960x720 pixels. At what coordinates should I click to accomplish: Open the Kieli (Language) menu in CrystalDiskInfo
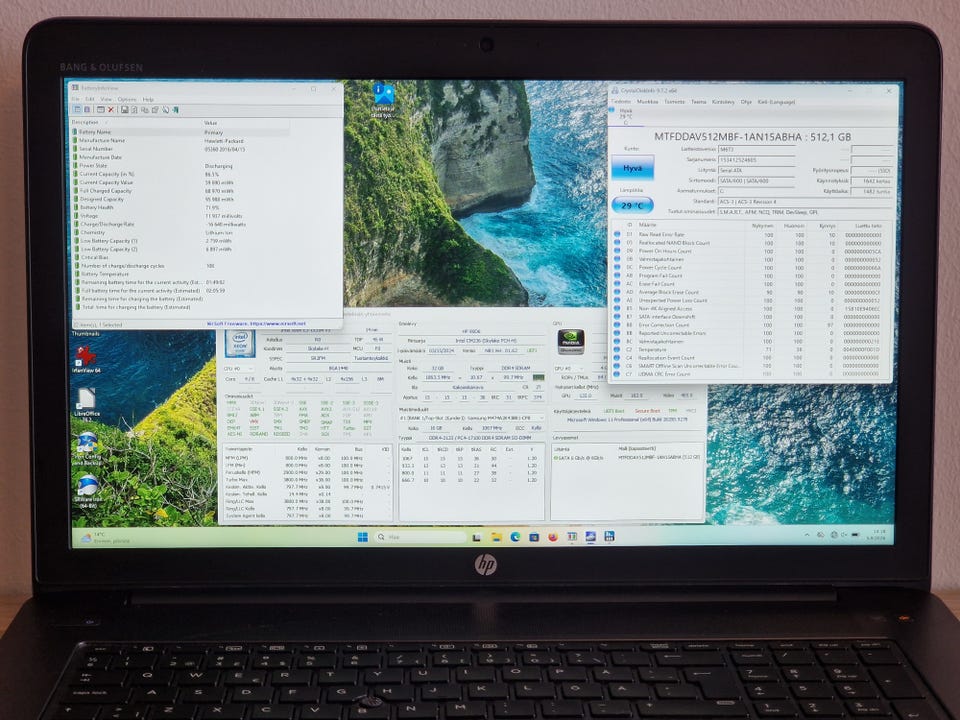[776, 102]
